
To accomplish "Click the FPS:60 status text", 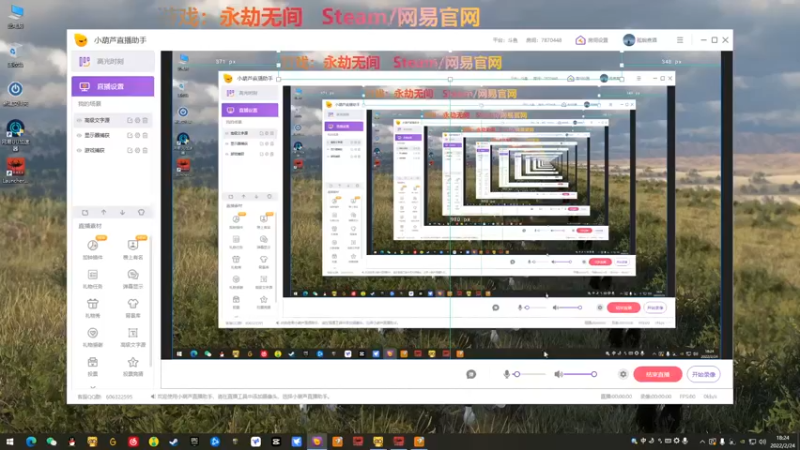I will (x=688, y=396).
